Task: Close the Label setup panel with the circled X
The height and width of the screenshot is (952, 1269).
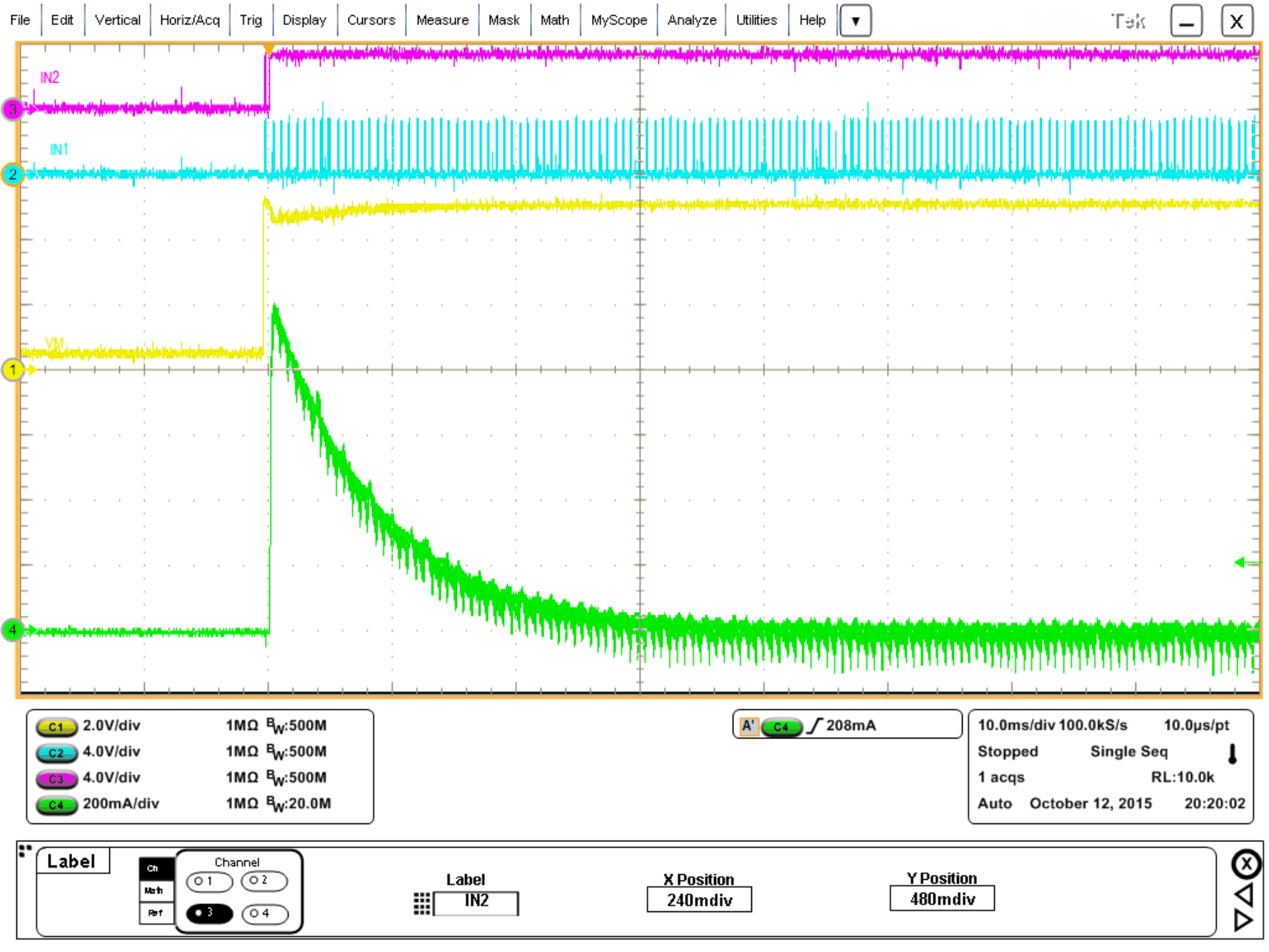Action: (x=1245, y=867)
